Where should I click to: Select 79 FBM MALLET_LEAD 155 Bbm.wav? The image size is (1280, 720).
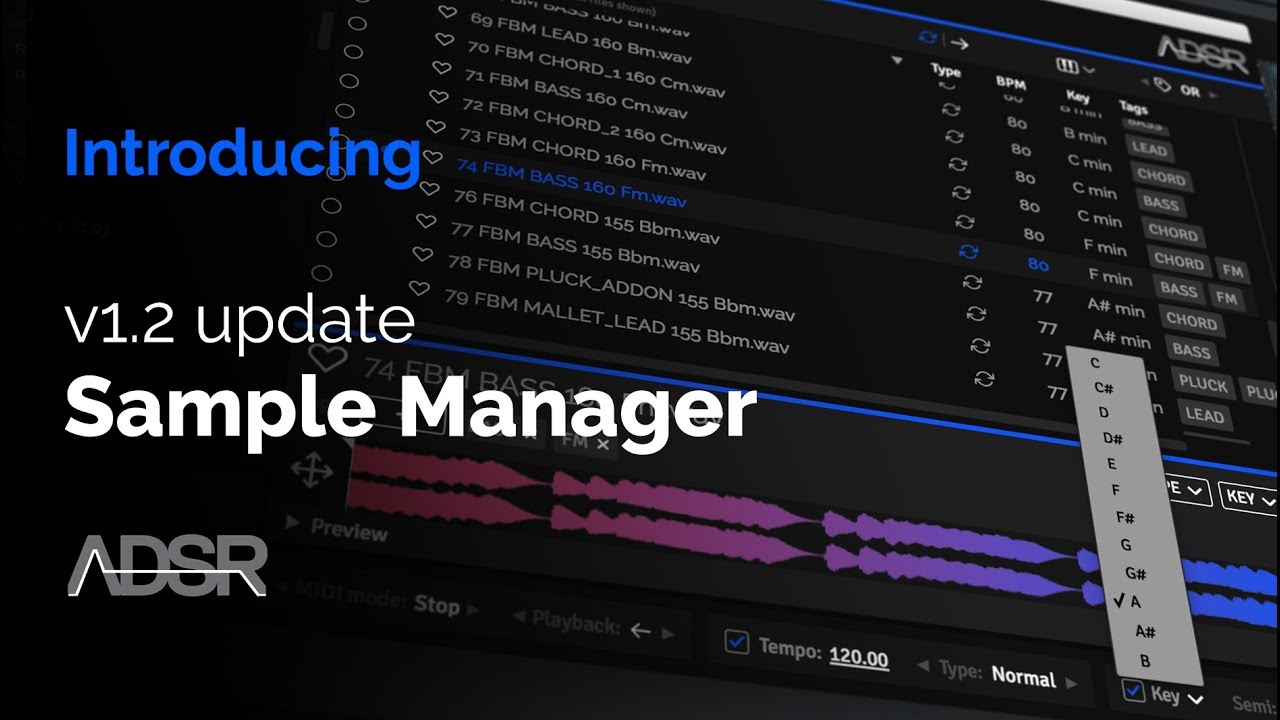(617, 319)
